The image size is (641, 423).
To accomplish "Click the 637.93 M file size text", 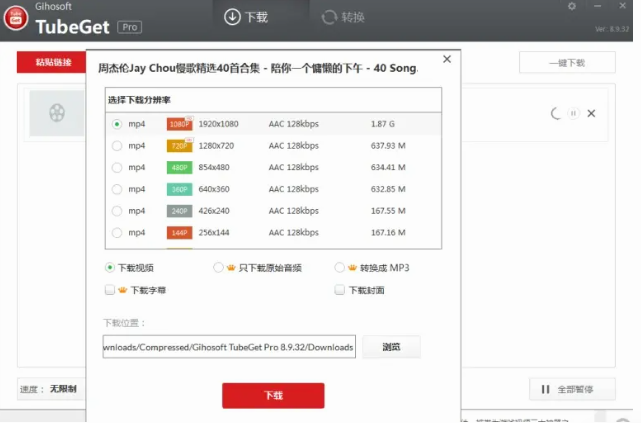I will [x=388, y=145].
